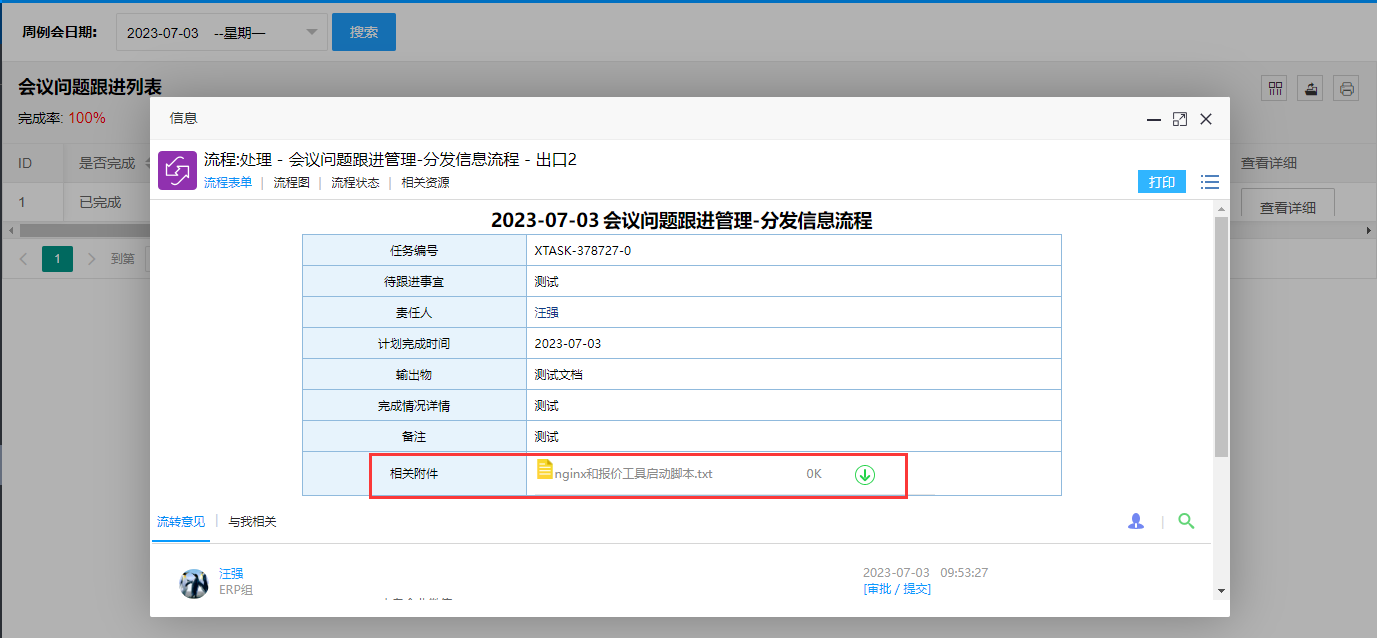Select the 与我相关 tab
The width and height of the screenshot is (1377, 638).
[x=252, y=522]
